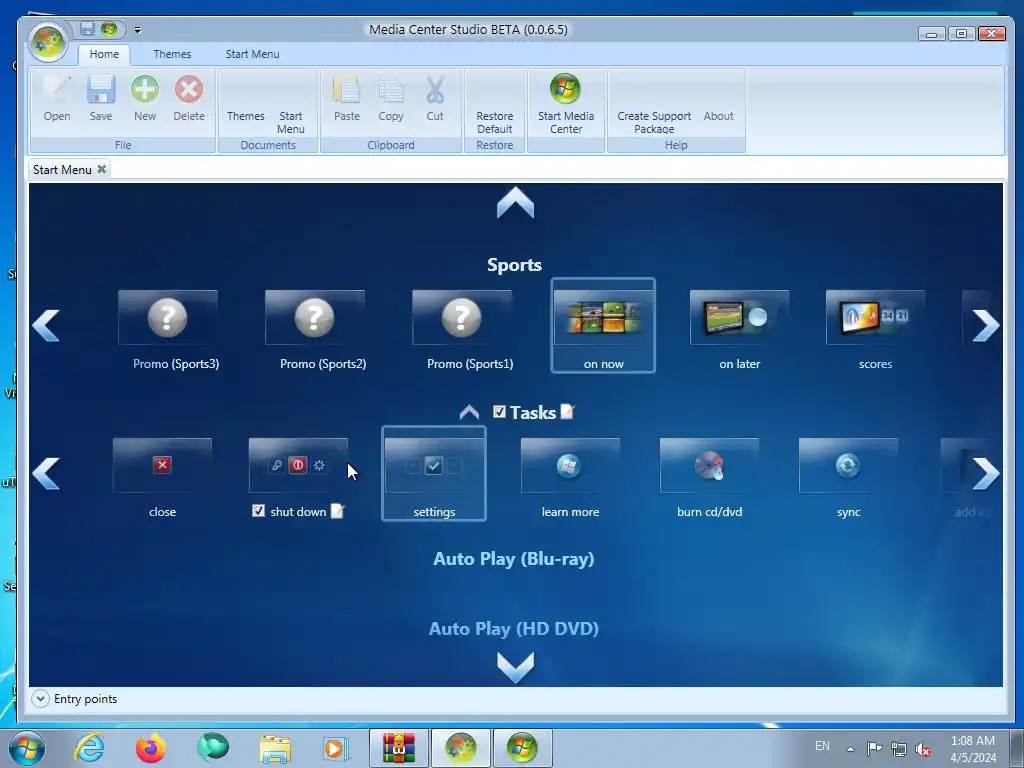1024x768 pixels.
Task: Click right arrow of Tasks row
Action: 985,473
